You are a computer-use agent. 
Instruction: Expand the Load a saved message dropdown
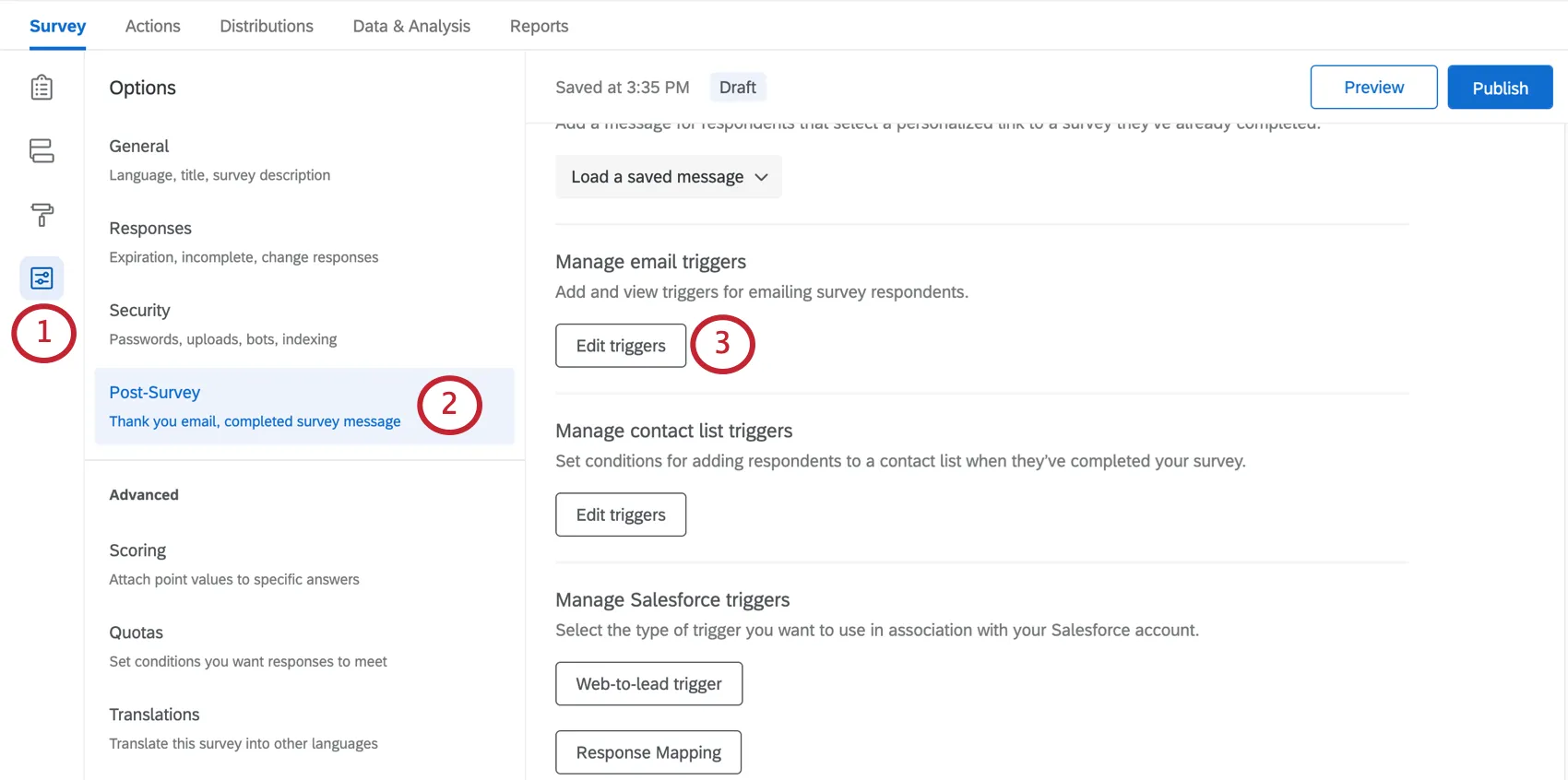(669, 177)
